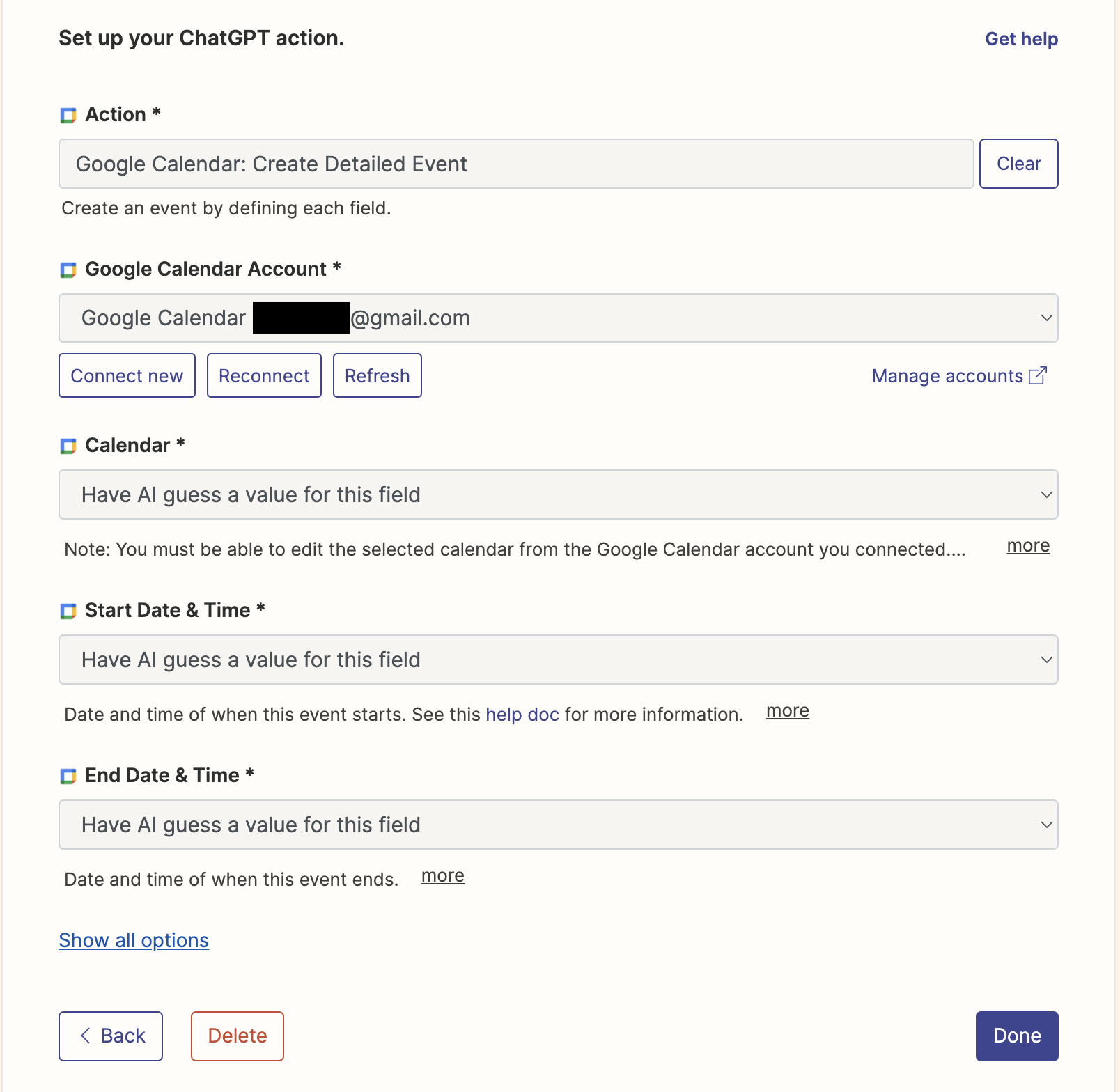Click the left chevron icon on Back

pos(86,1036)
